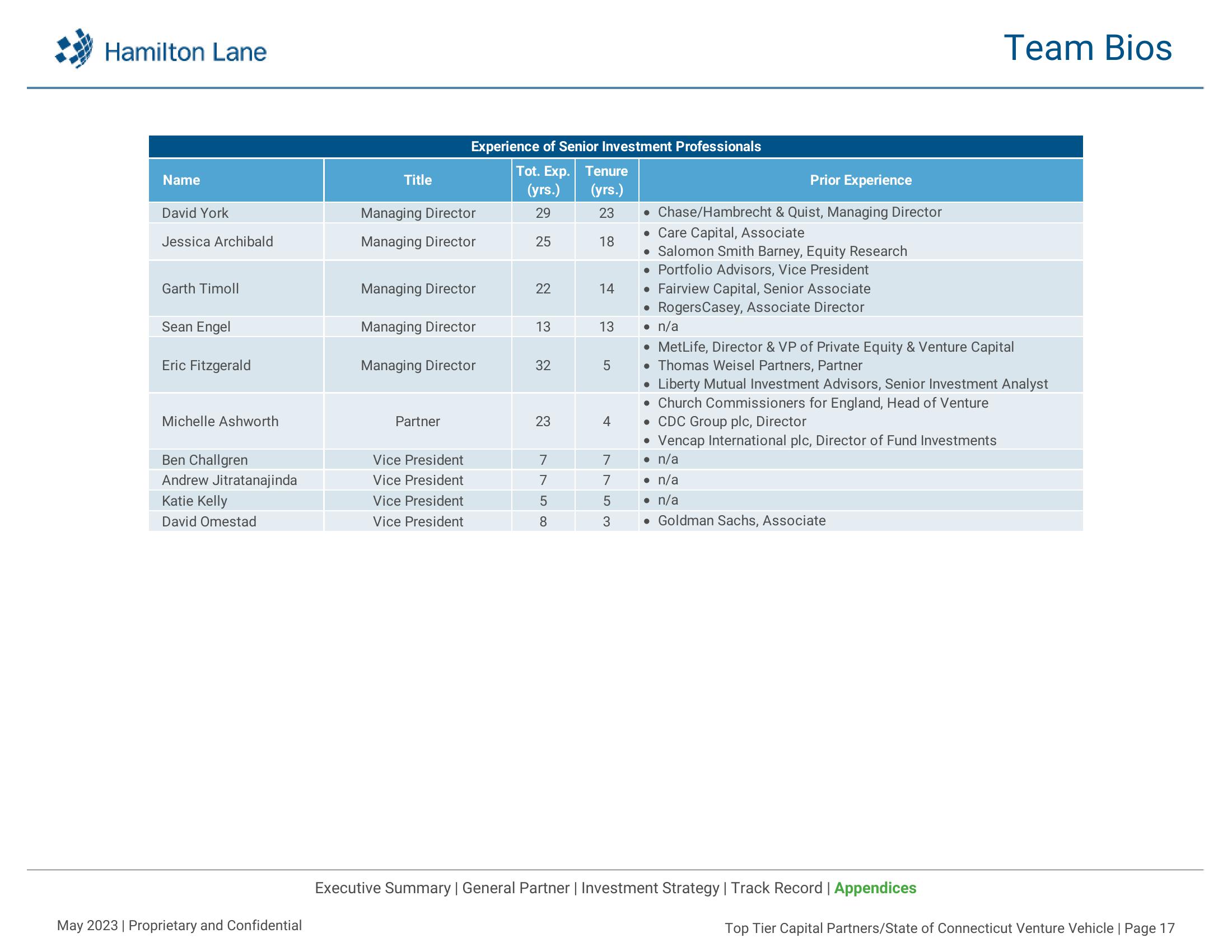Click the Hamilton Lane logo

(161, 49)
